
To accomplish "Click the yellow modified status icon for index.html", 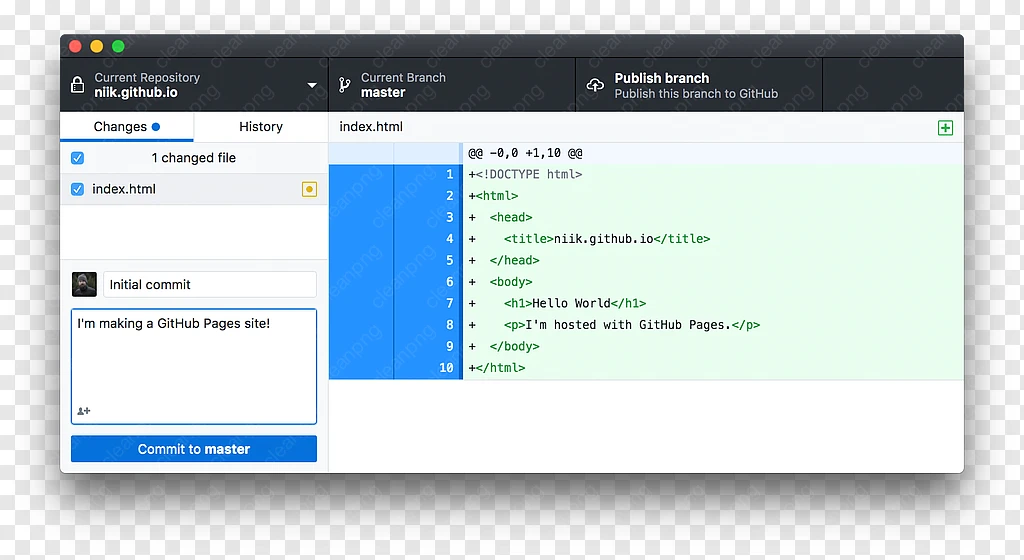I will (x=310, y=189).
